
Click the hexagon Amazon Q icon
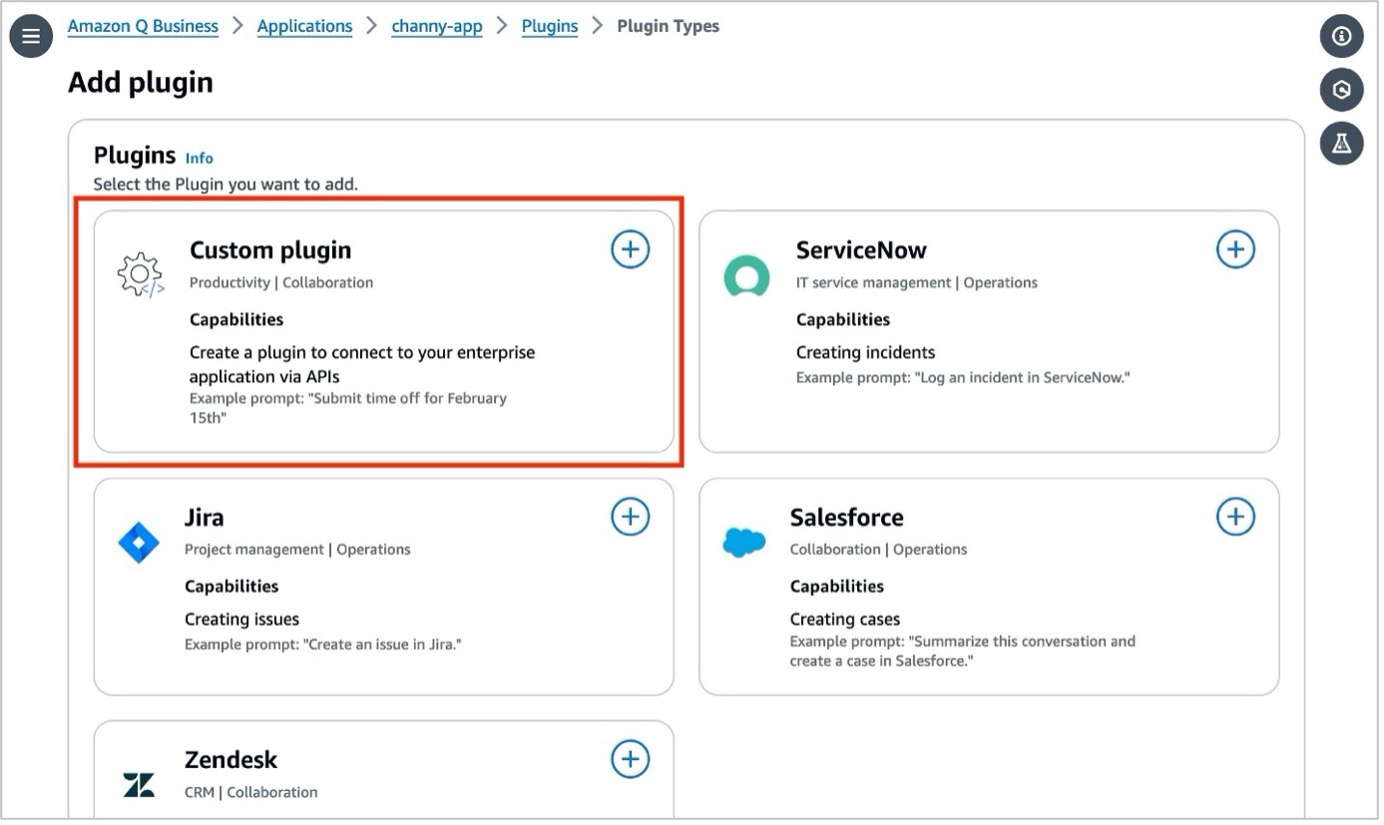(1341, 89)
